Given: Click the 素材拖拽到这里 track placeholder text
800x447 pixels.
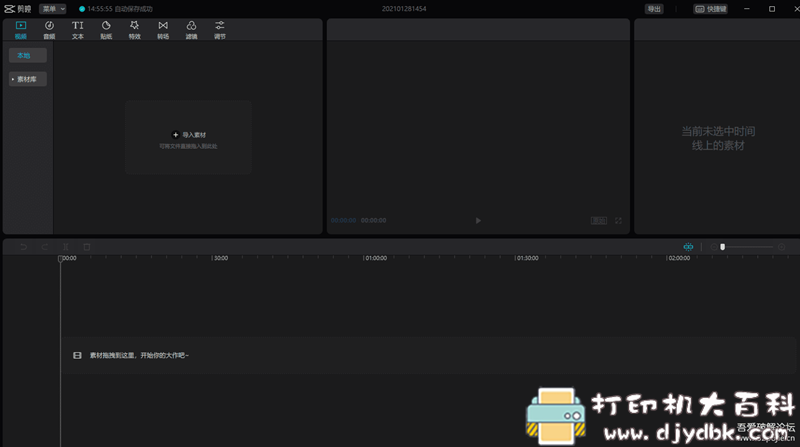Looking at the screenshot, I should pyautogui.click(x=139, y=355).
